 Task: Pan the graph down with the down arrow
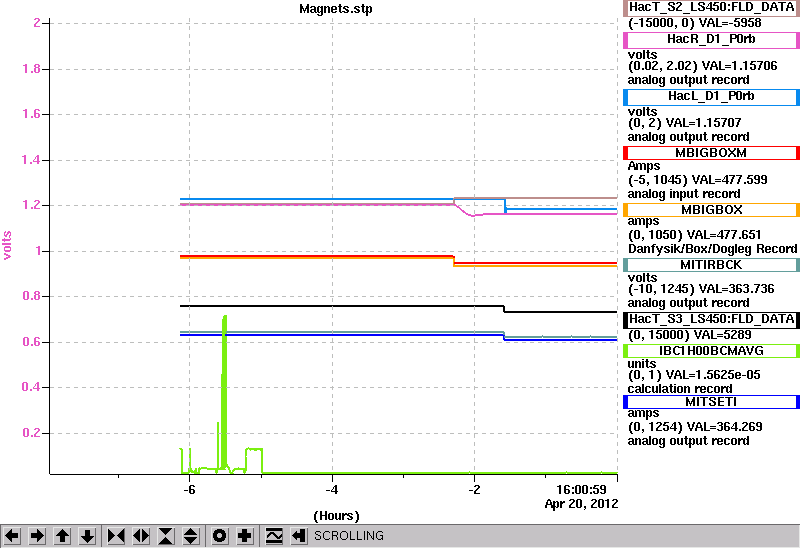87,536
